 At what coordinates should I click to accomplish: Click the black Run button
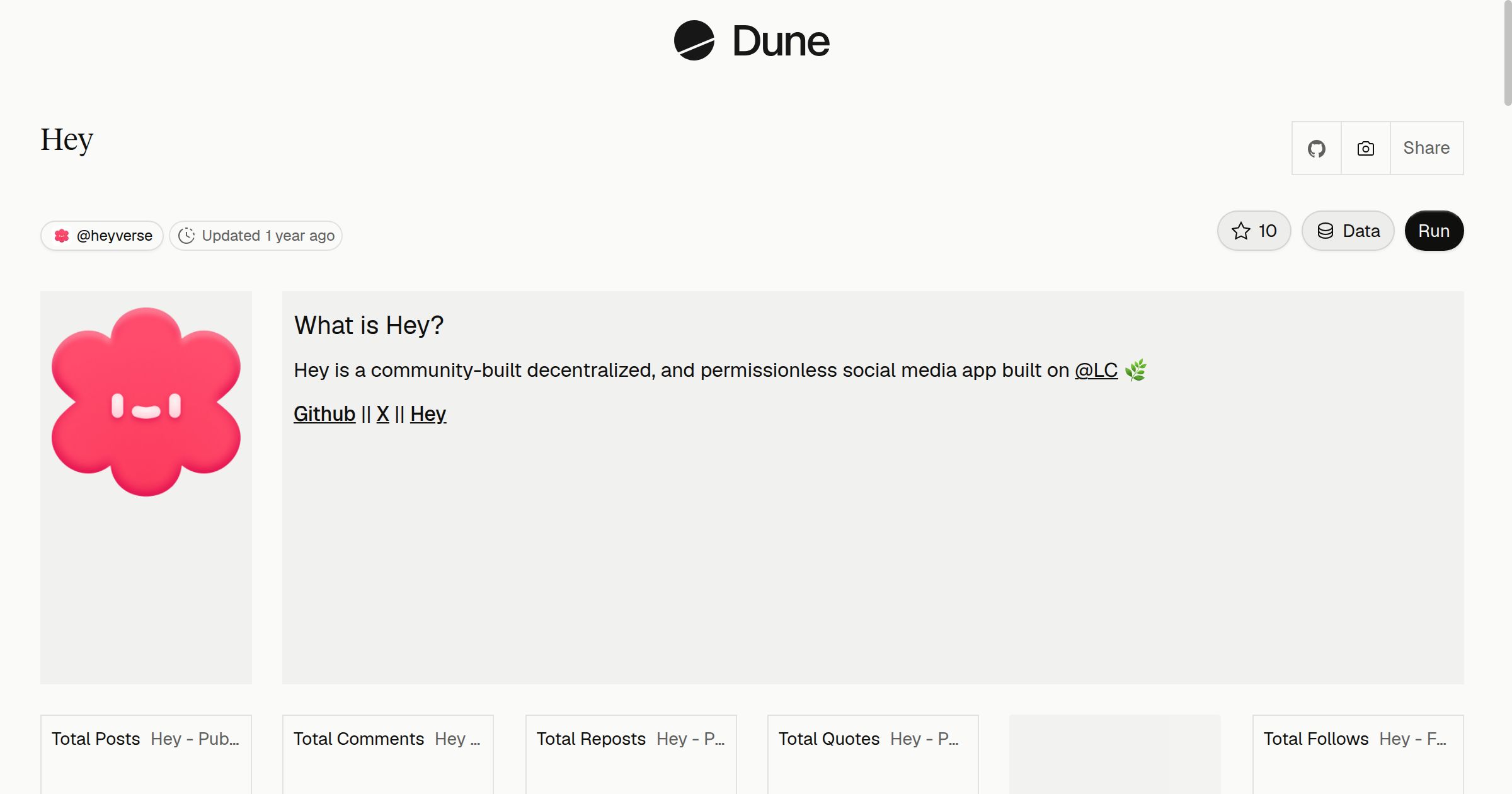click(x=1434, y=231)
